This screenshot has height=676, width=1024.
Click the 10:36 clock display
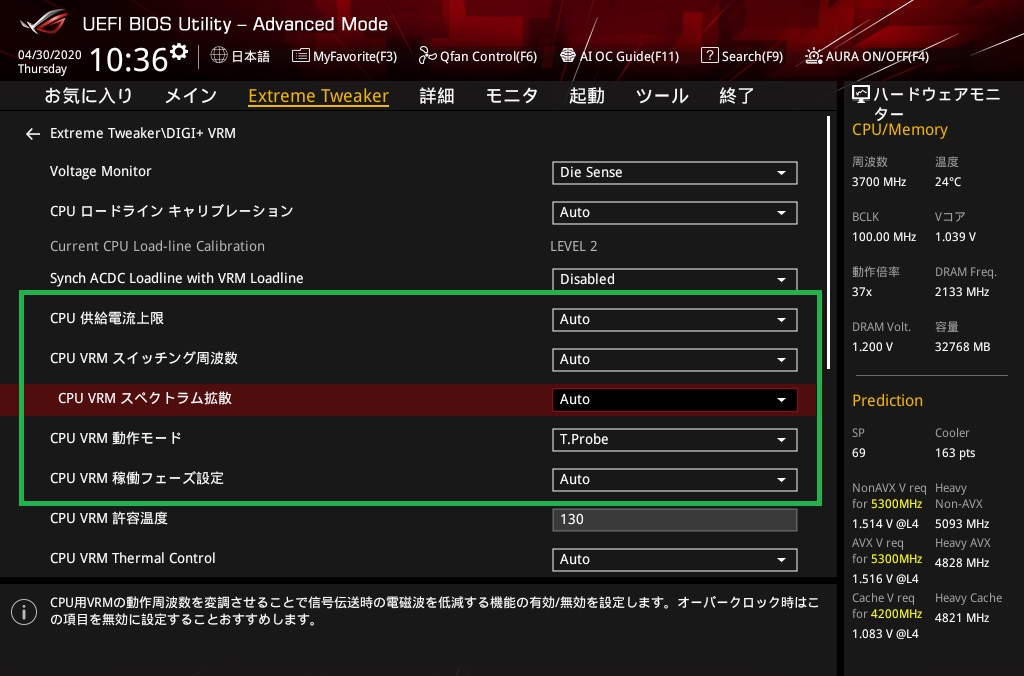129,59
